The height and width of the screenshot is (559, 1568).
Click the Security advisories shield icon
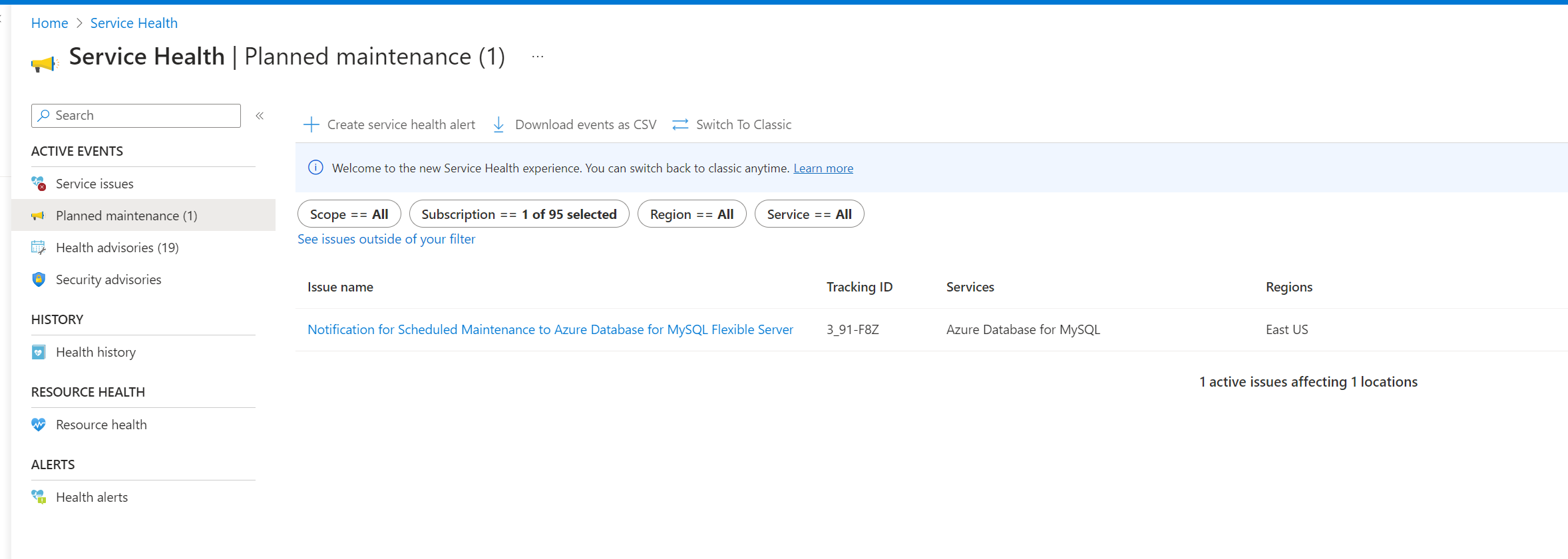39,279
